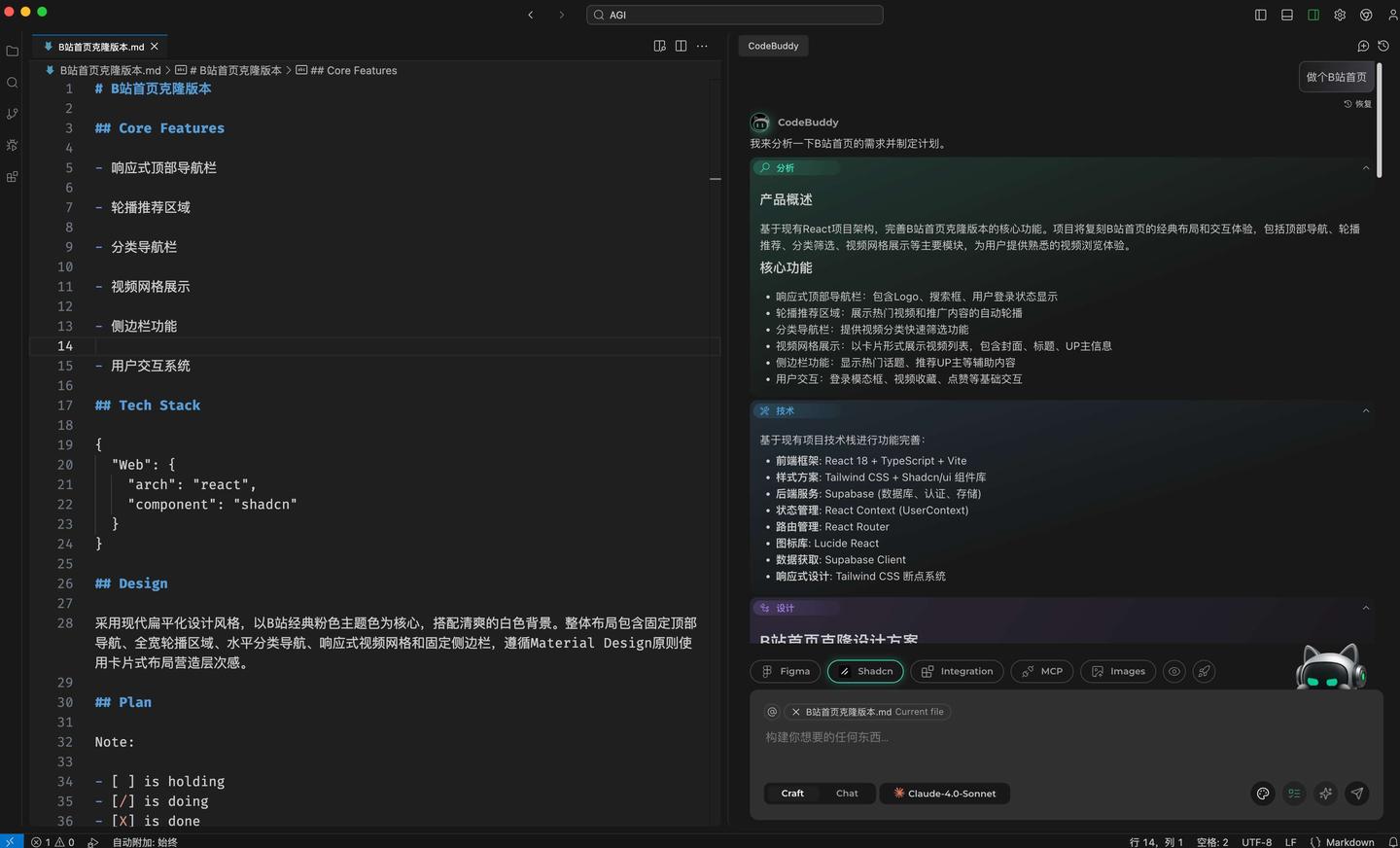Collapse the 技术 section chevron
This screenshot has width=1400, height=848.
1366,411
